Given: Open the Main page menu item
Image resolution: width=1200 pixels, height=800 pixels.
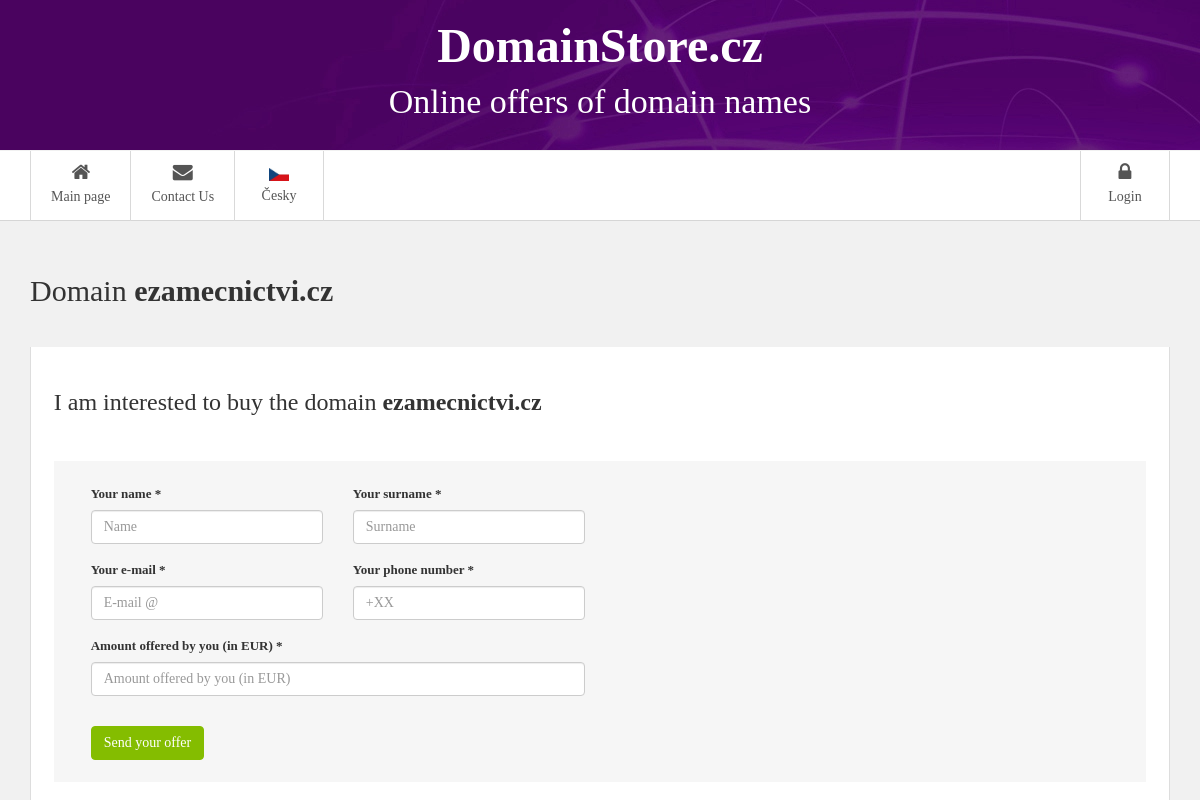Looking at the screenshot, I should pyautogui.click(x=80, y=196).
